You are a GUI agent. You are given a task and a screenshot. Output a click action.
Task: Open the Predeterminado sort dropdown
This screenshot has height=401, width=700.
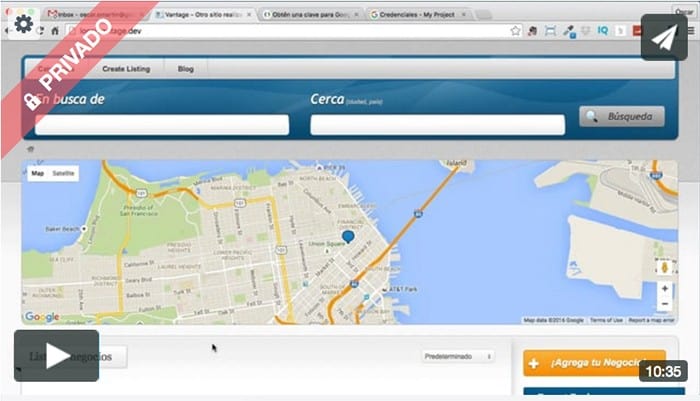458,356
